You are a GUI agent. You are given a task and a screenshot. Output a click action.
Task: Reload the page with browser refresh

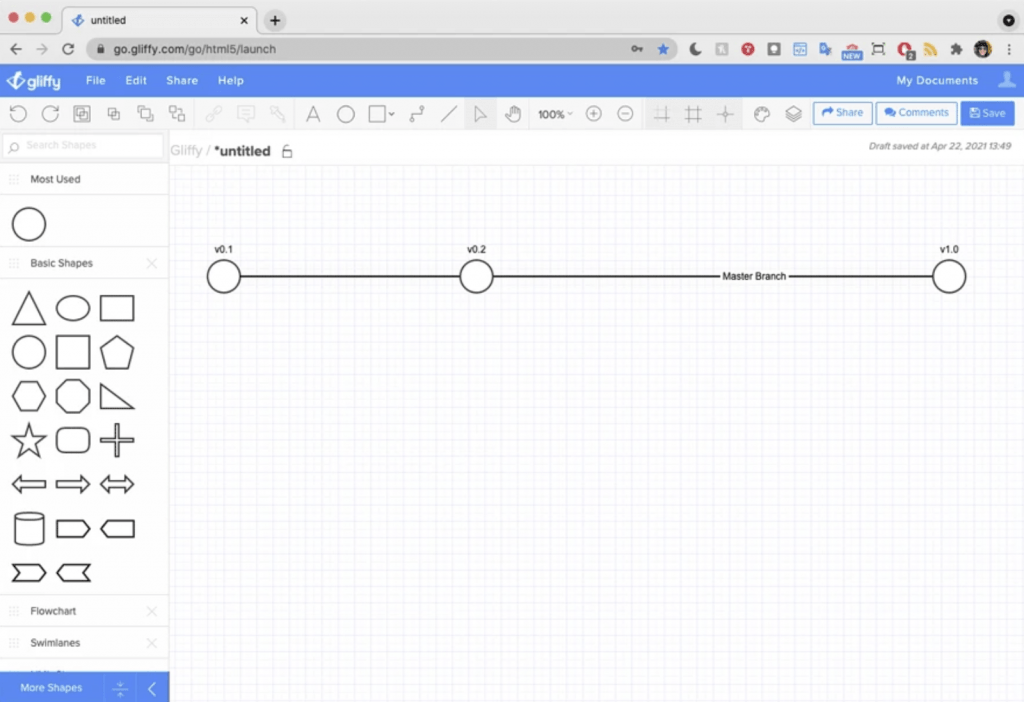point(68,49)
